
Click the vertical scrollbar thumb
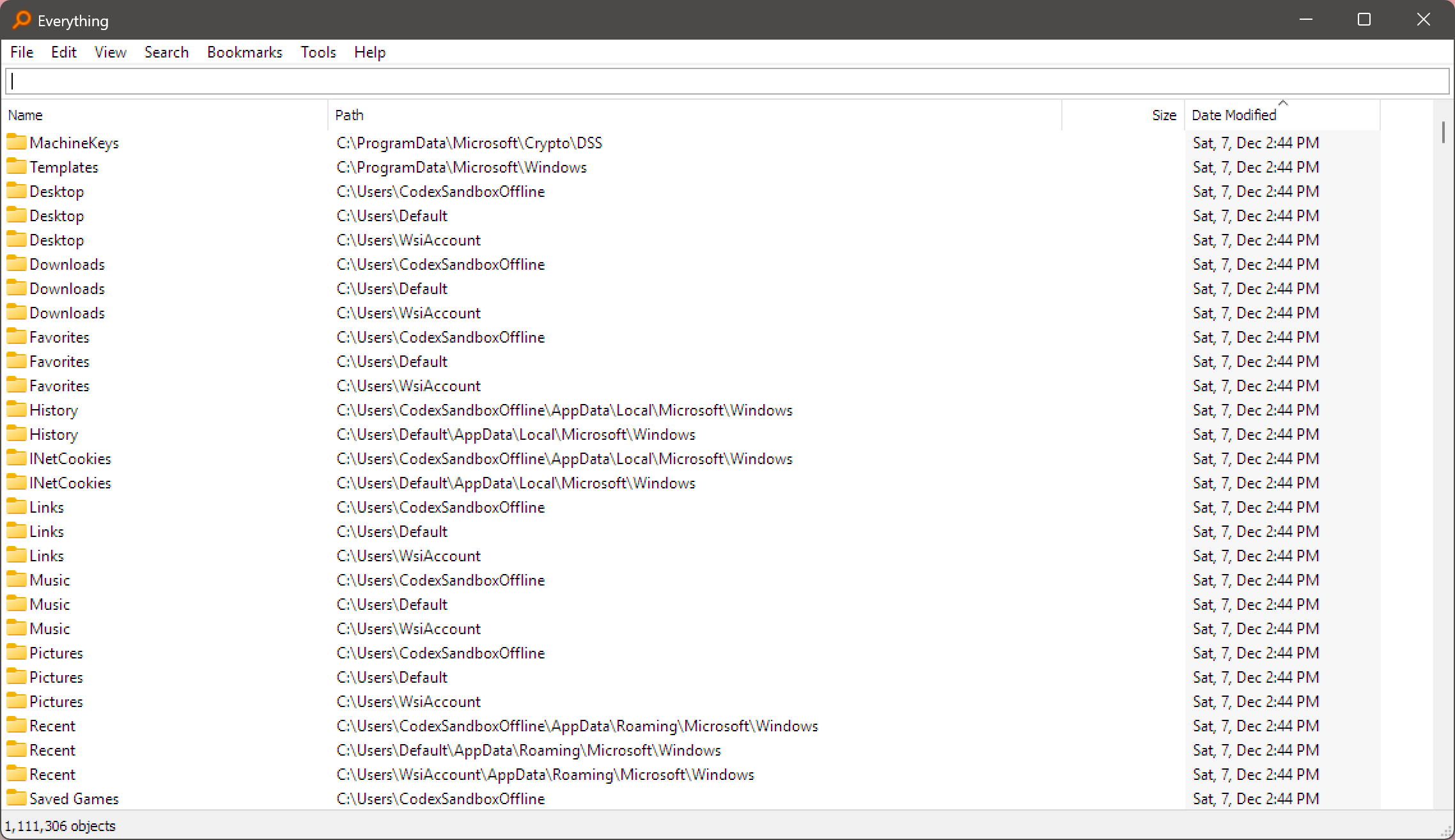pos(1443,132)
